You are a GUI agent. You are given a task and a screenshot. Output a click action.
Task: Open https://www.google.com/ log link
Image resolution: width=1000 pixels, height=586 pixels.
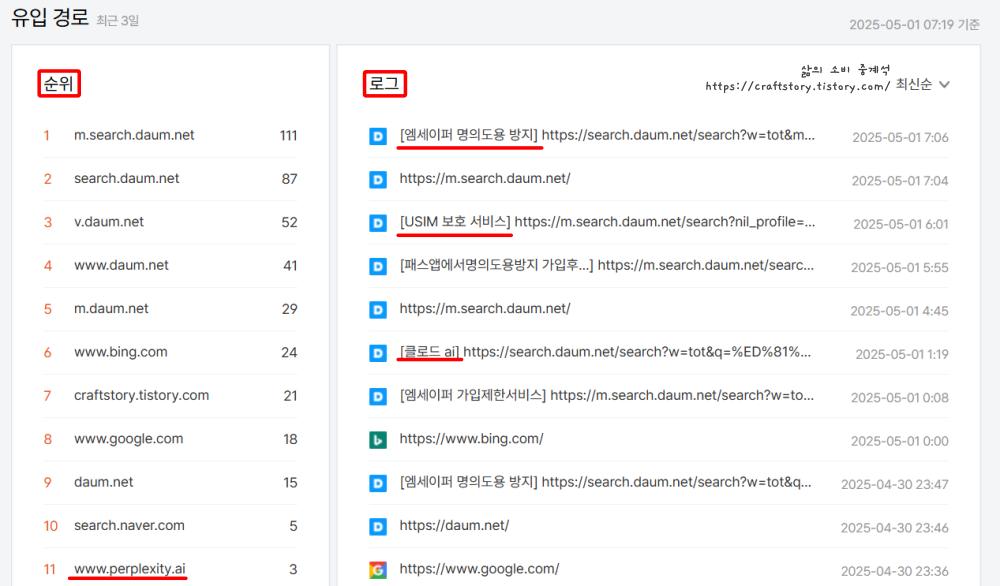[x=479, y=569]
